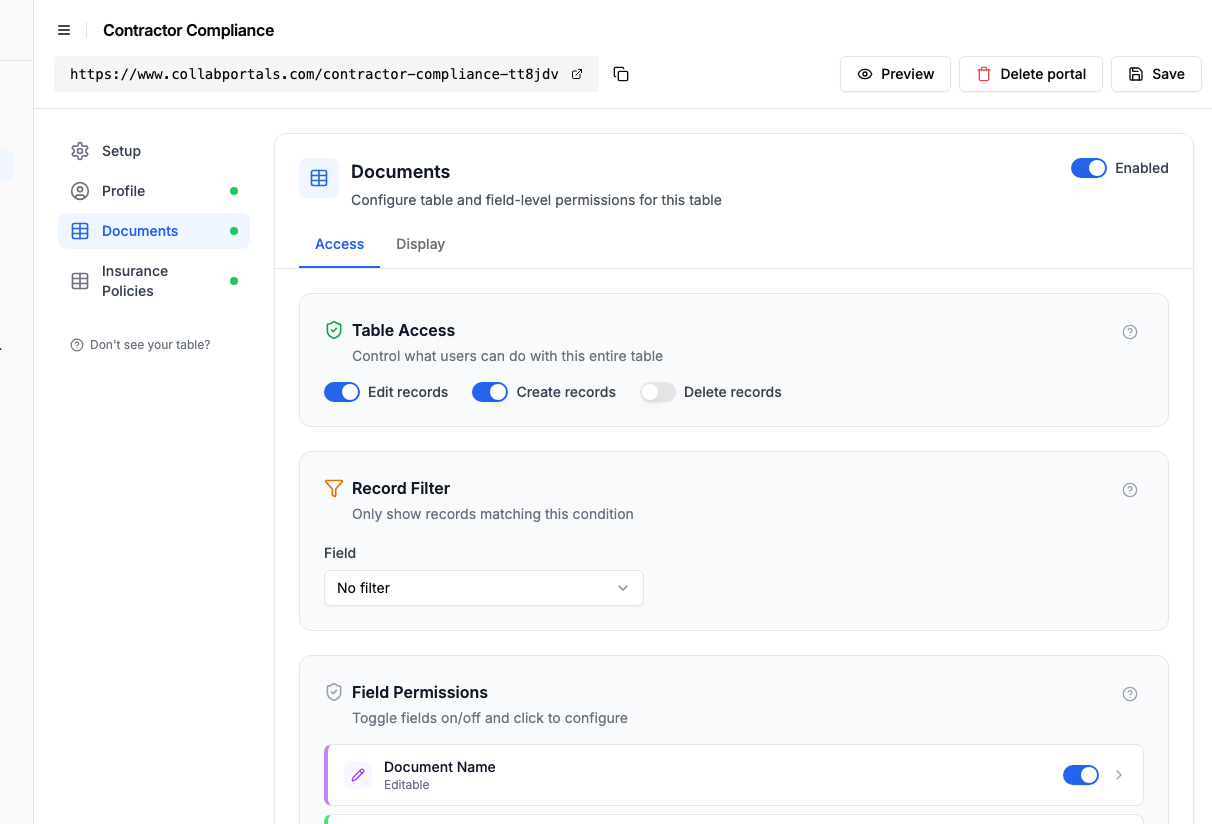Open Profile in the sidebar
1212x824 pixels.
154,191
